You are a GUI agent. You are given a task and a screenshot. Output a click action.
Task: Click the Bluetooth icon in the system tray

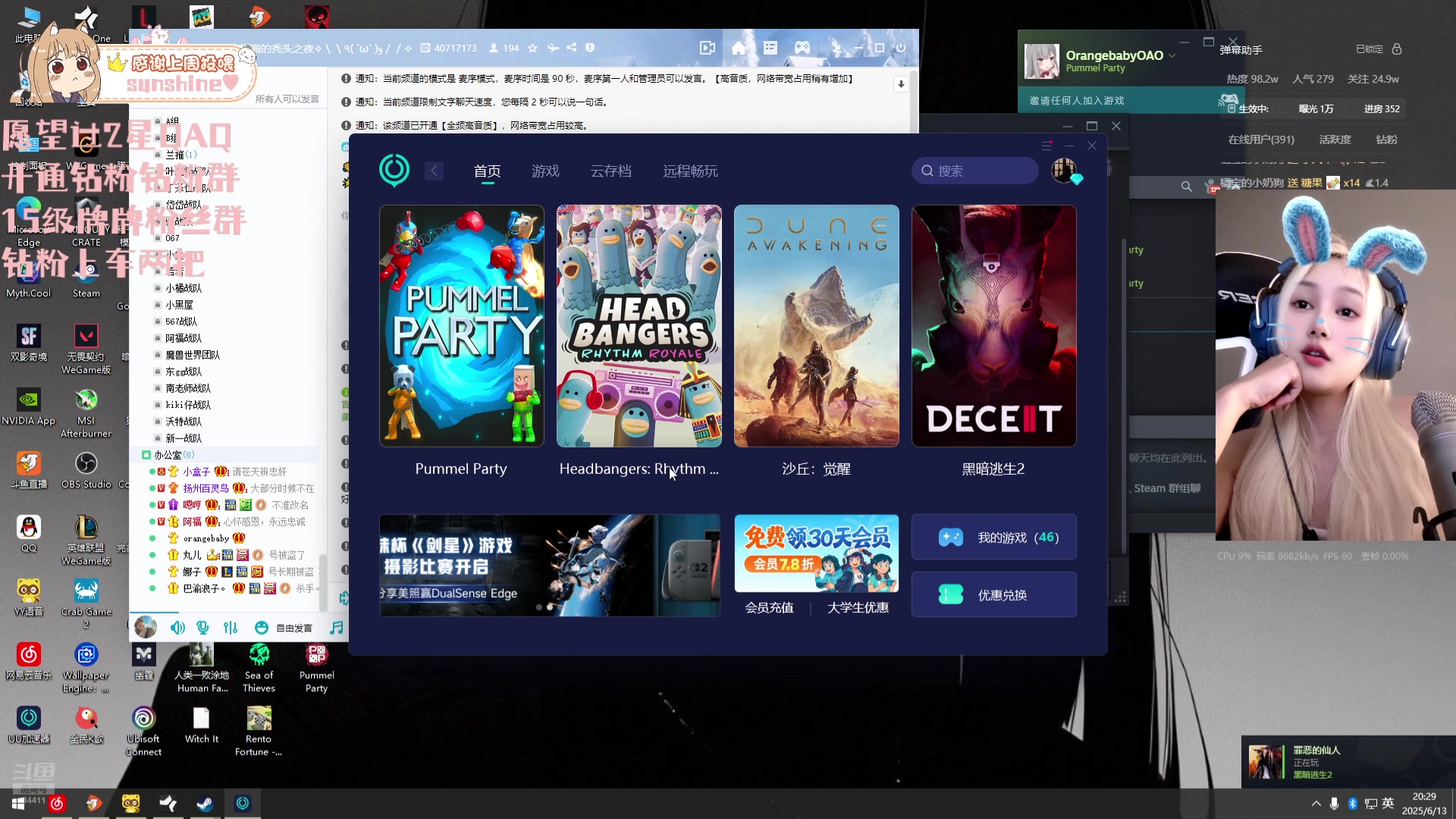[x=1352, y=804]
